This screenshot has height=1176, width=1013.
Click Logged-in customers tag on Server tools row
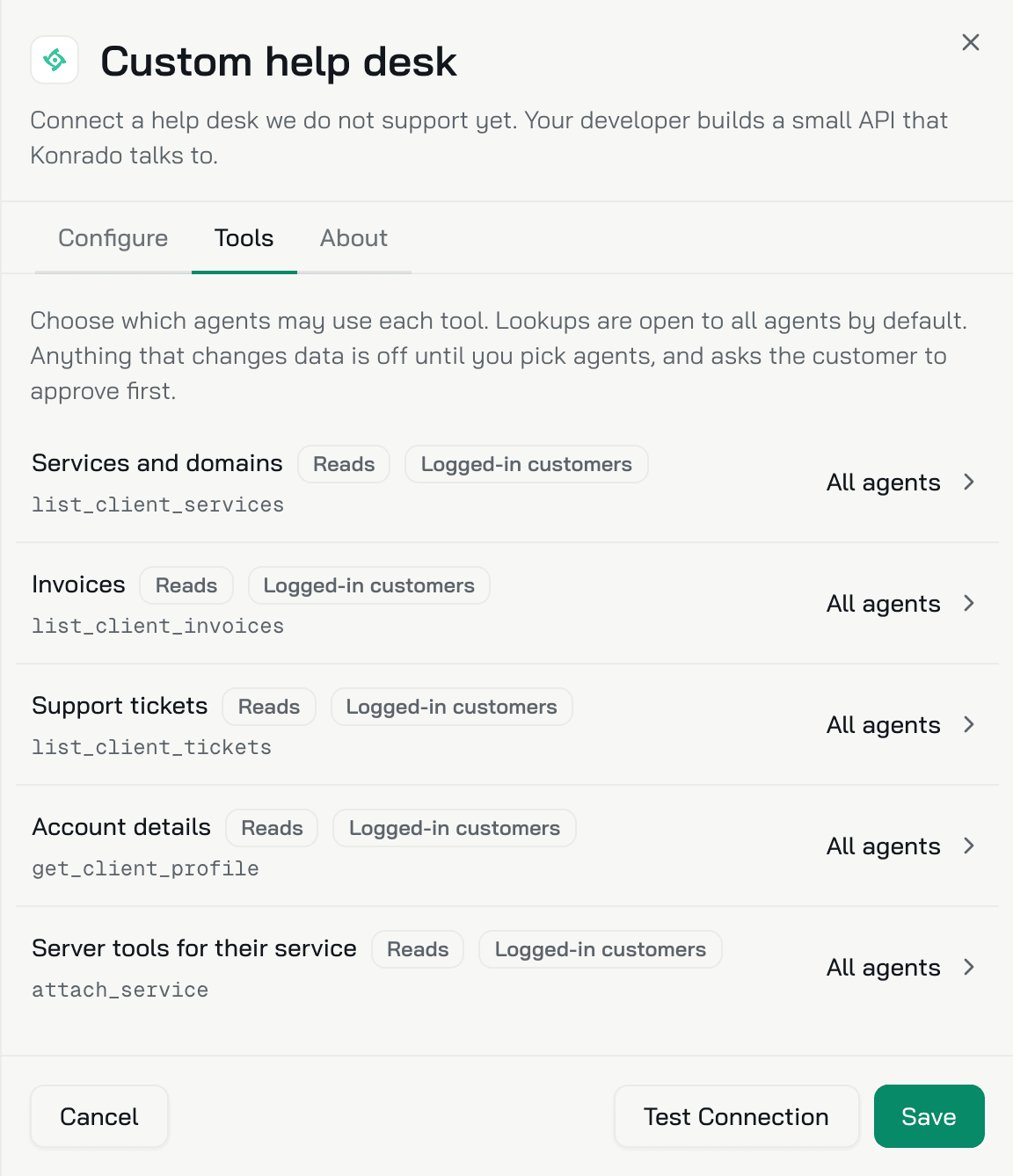(x=601, y=949)
